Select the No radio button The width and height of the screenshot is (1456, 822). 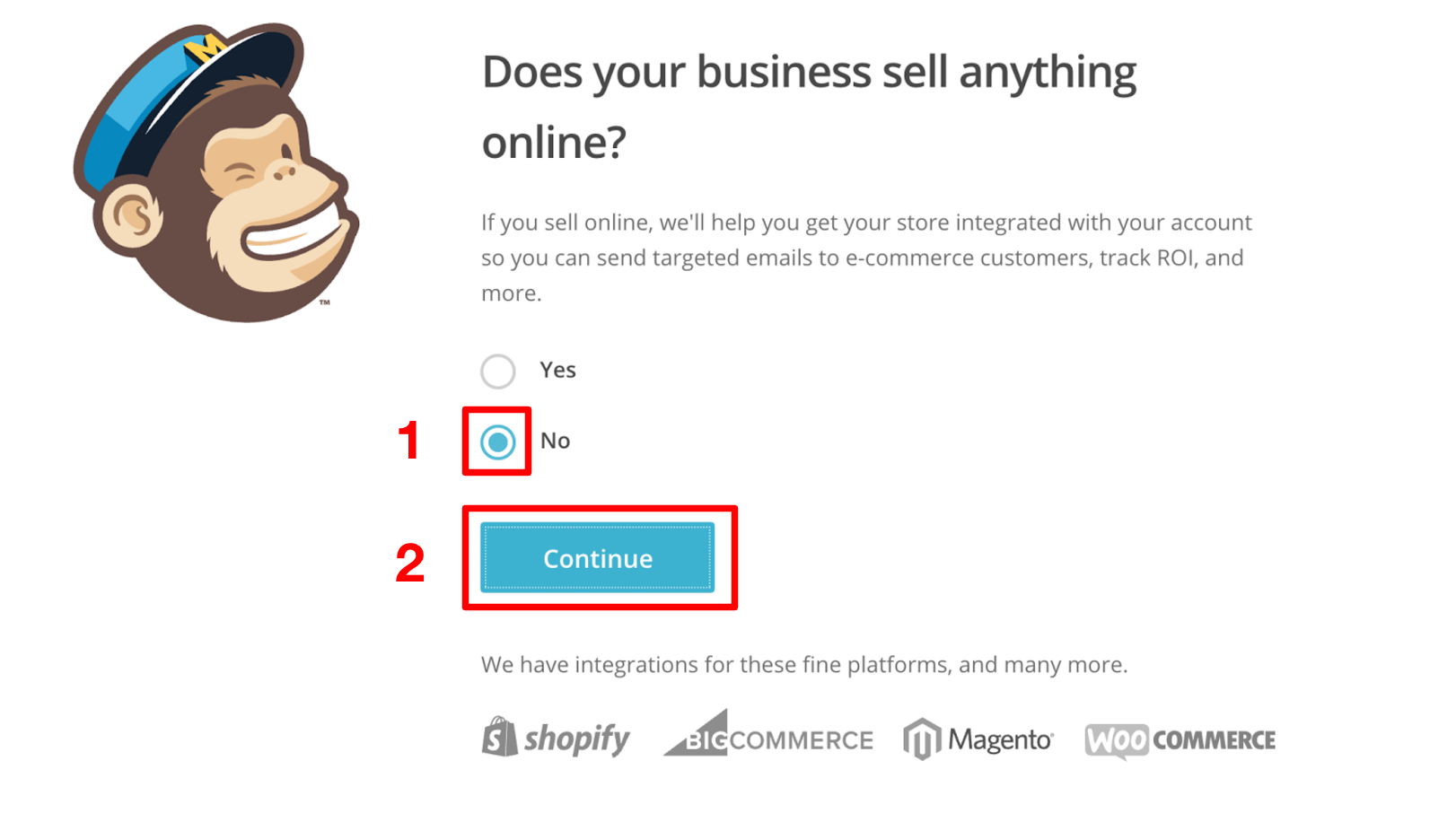(498, 442)
